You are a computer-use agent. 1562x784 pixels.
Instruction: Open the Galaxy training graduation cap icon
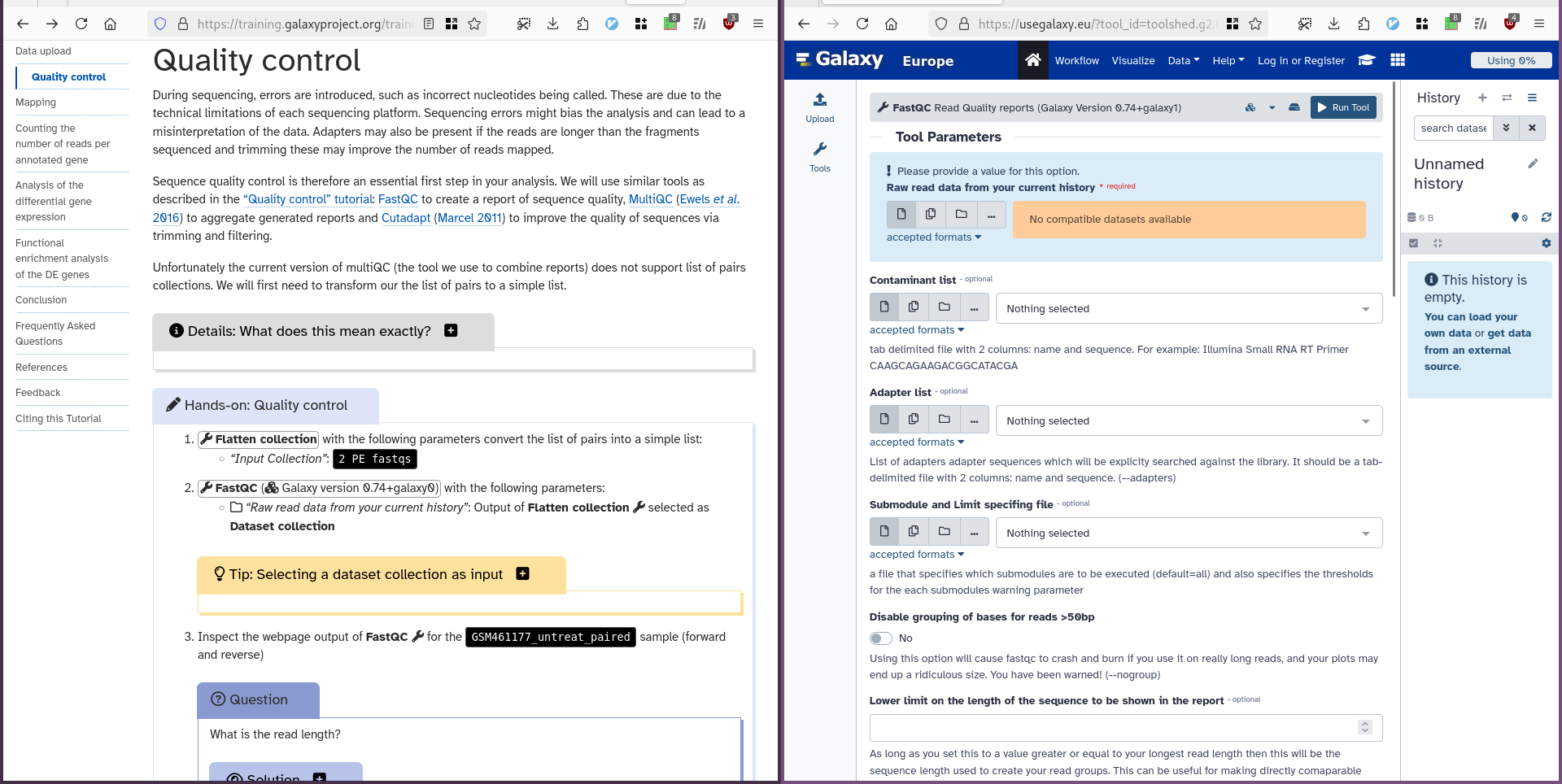[x=1367, y=60]
